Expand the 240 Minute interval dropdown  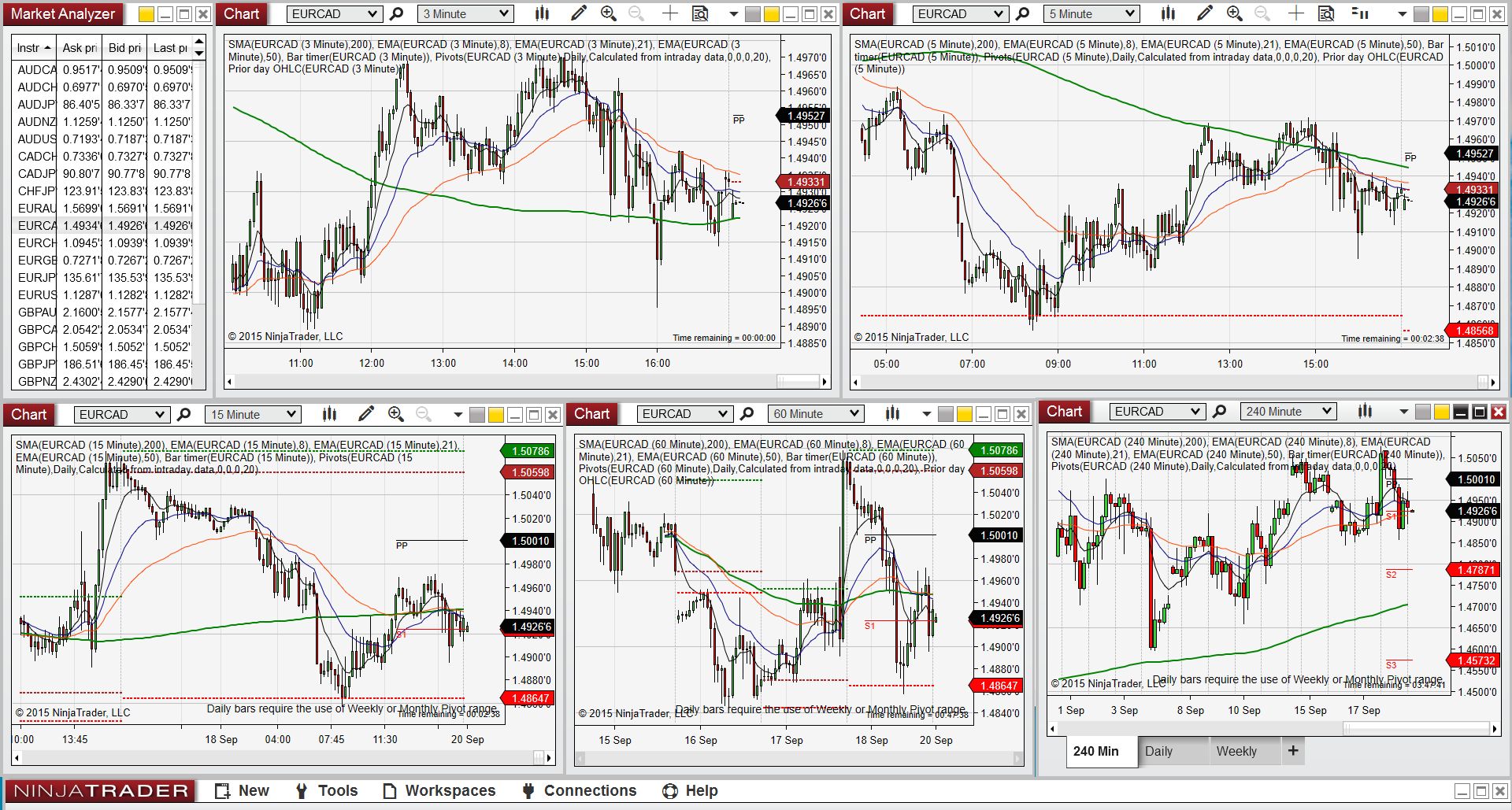coord(1327,412)
